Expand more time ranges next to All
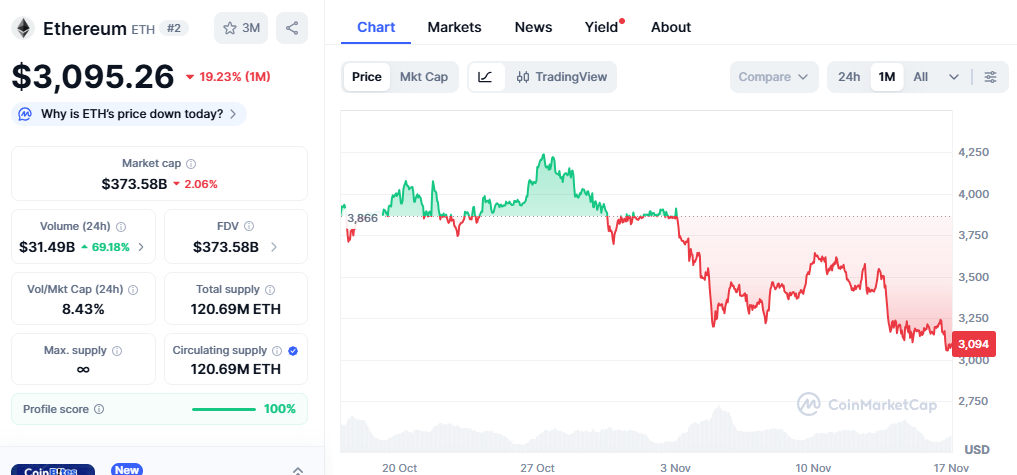The width and height of the screenshot is (1017, 475). pos(954,77)
